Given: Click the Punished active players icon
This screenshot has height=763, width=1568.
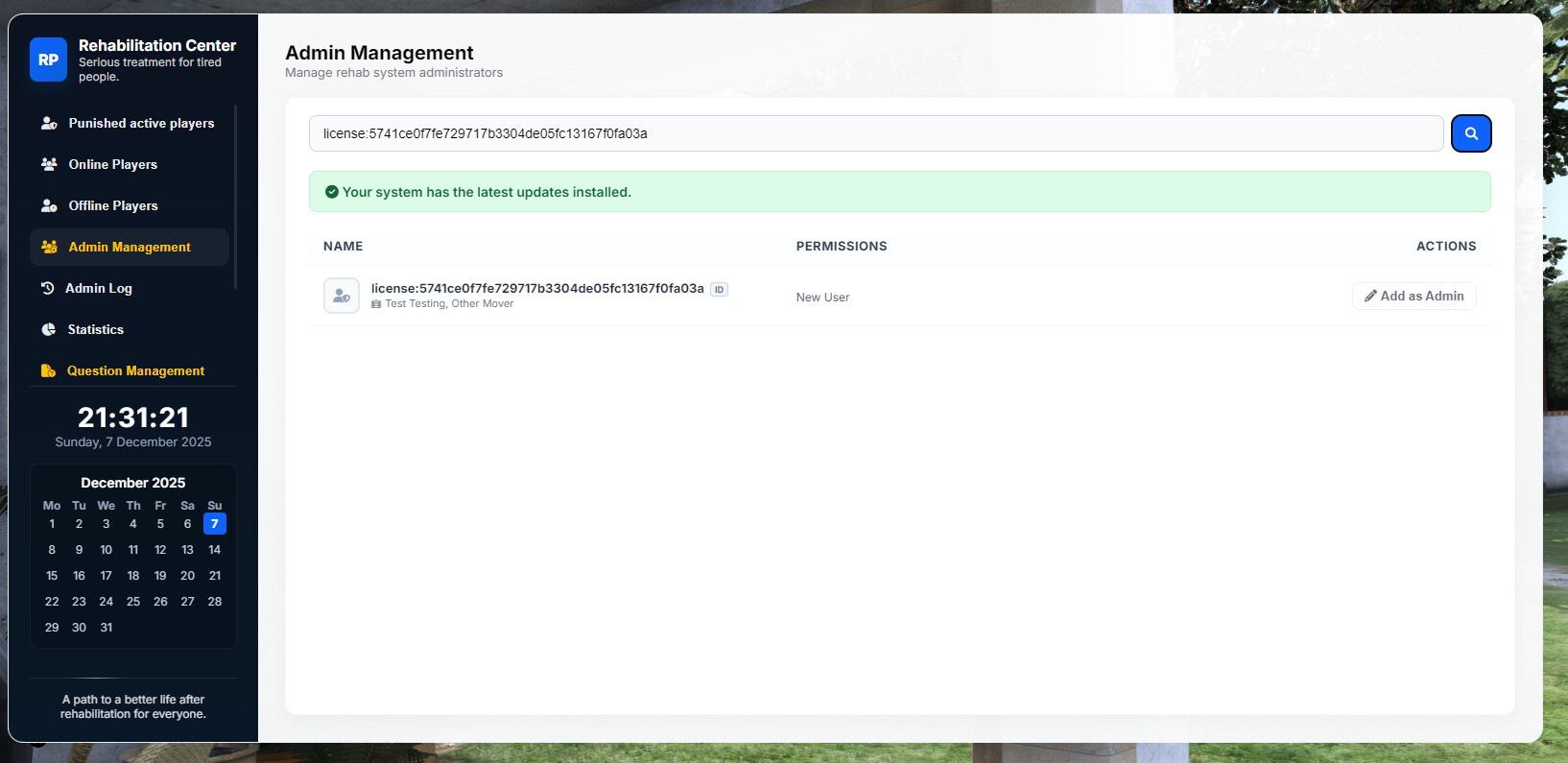Looking at the screenshot, I should click(x=49, y=124).
